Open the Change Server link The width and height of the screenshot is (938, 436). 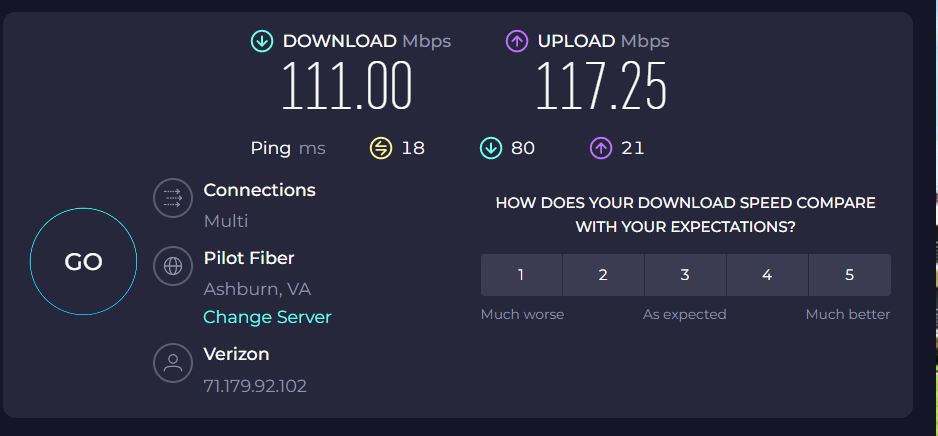[267, 317]
